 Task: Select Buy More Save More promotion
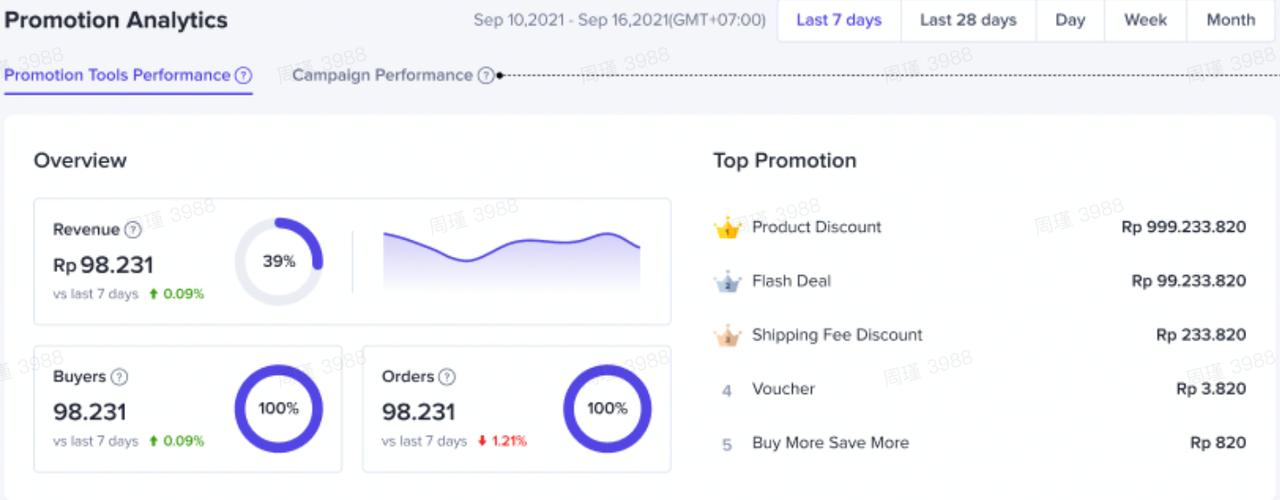(830, 443)
